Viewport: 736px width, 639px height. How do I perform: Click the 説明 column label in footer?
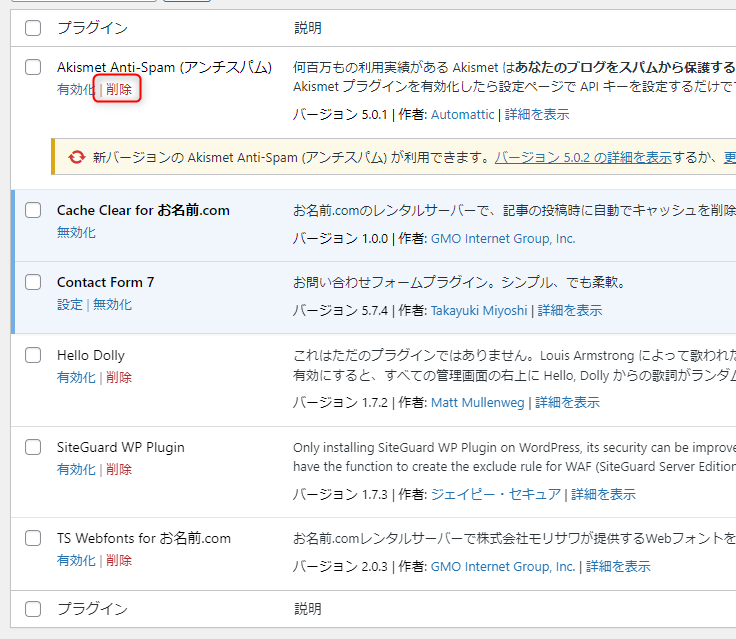point(307,609)
